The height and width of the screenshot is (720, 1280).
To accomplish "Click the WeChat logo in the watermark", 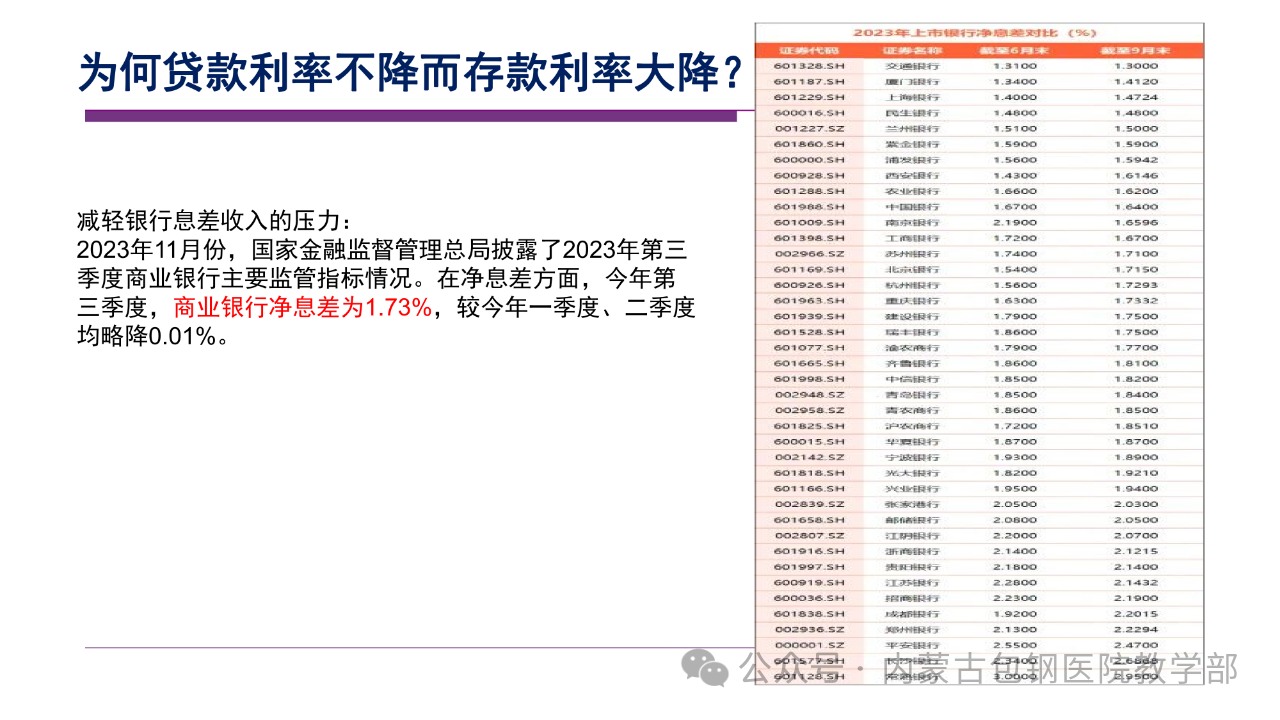I will click(712, 668).
